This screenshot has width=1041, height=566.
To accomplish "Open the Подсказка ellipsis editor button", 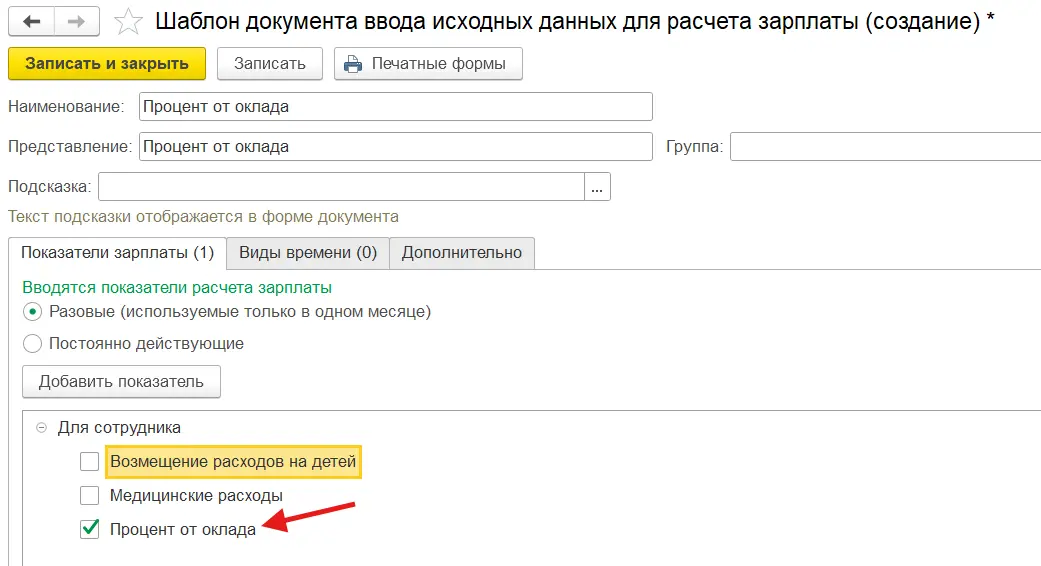I will pos(598,187).
